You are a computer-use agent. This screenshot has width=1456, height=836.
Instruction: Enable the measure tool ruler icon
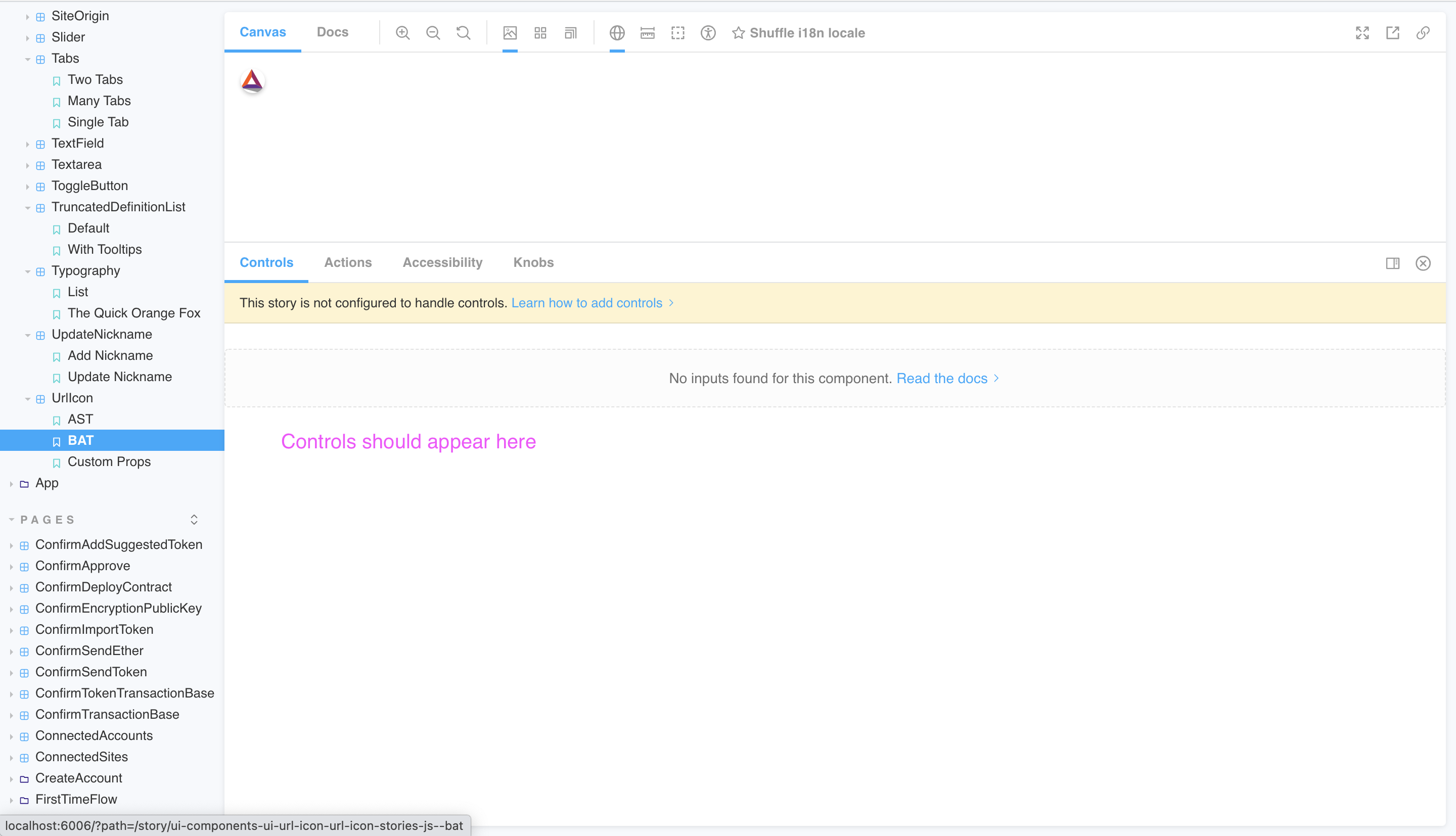[647, 33]
